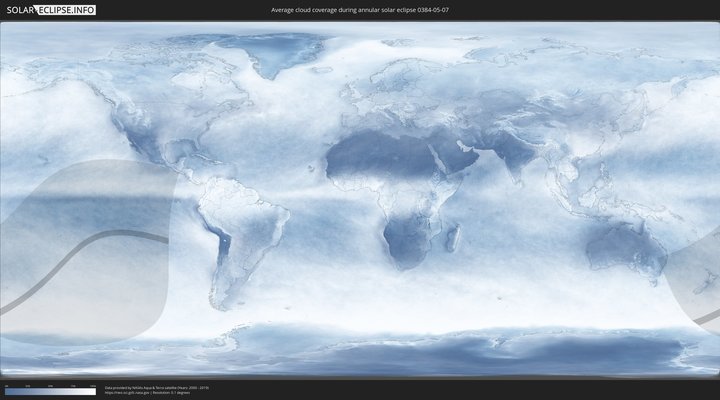Screen dimensions: 720x400
Task: Click the white end of the legend bar
Action: click(x=92, y=392)
